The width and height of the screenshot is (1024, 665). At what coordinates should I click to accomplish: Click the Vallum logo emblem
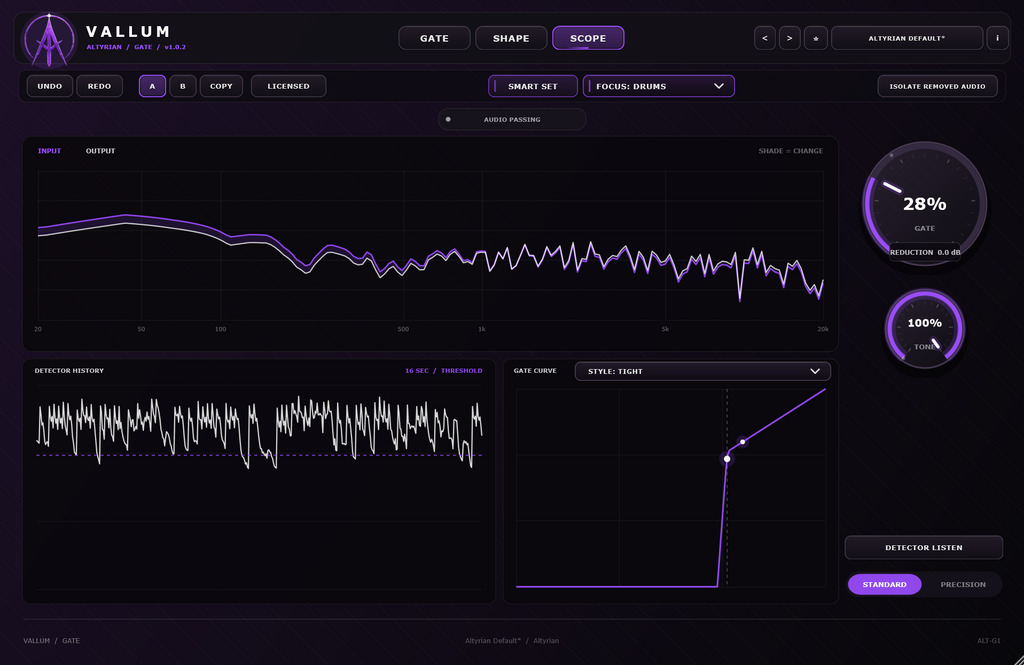[x=49, y=40]
